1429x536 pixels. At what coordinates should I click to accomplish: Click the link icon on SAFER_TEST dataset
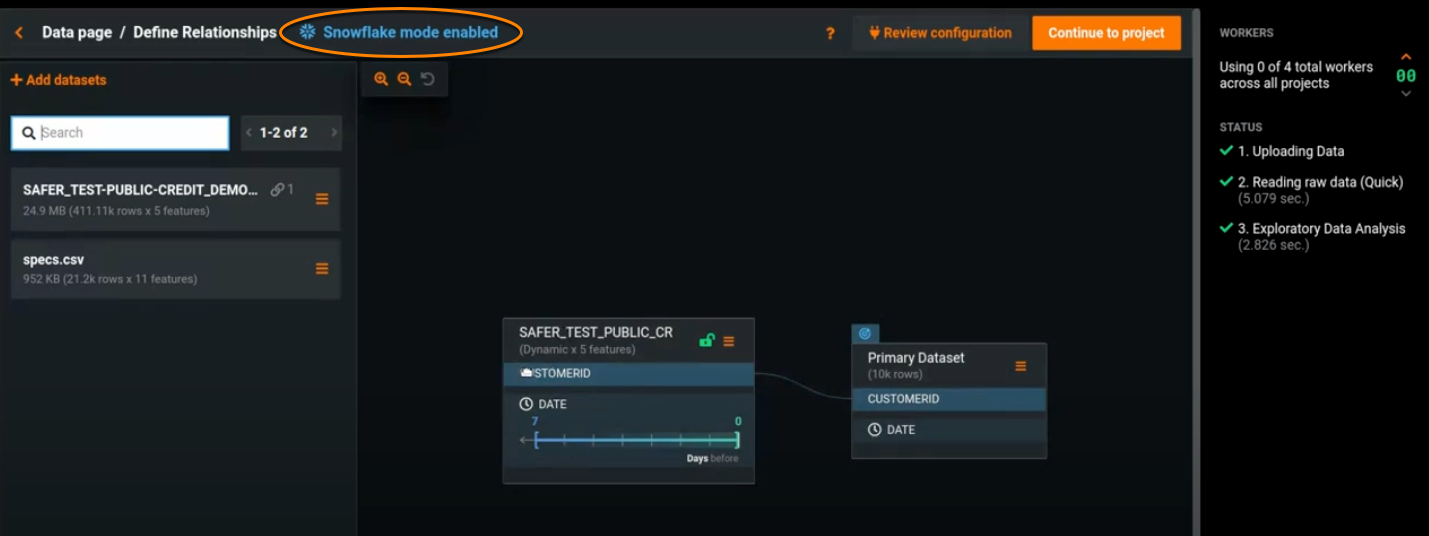coord(277,189)
